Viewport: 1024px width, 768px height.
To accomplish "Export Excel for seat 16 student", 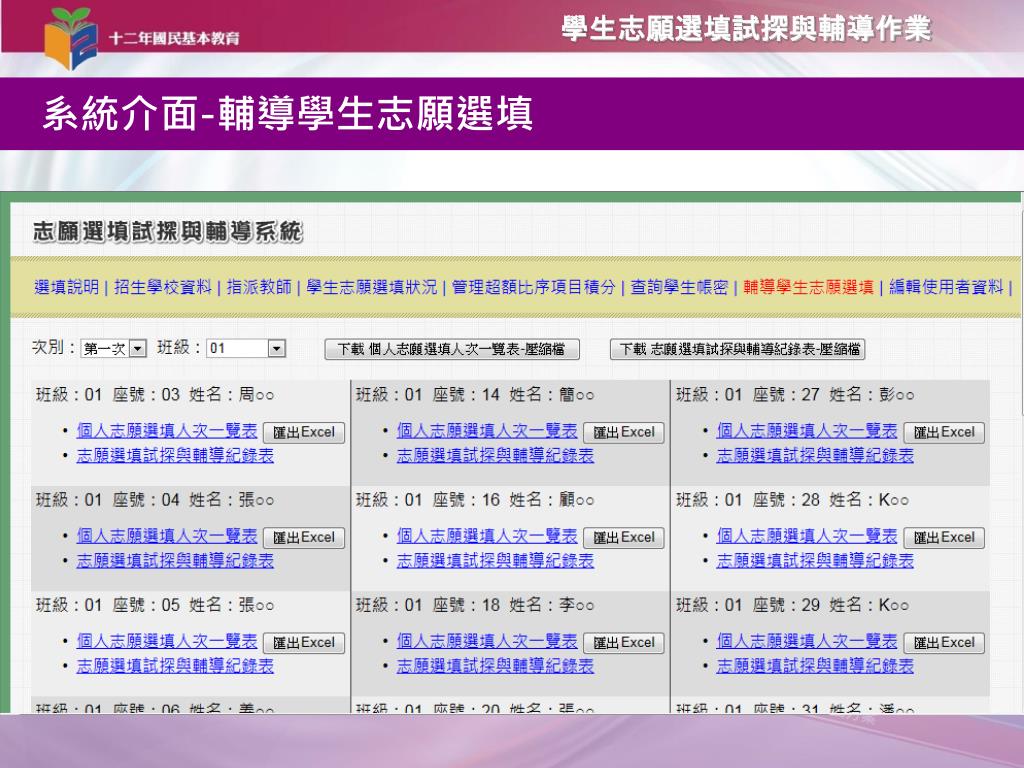I will point(624,537).
